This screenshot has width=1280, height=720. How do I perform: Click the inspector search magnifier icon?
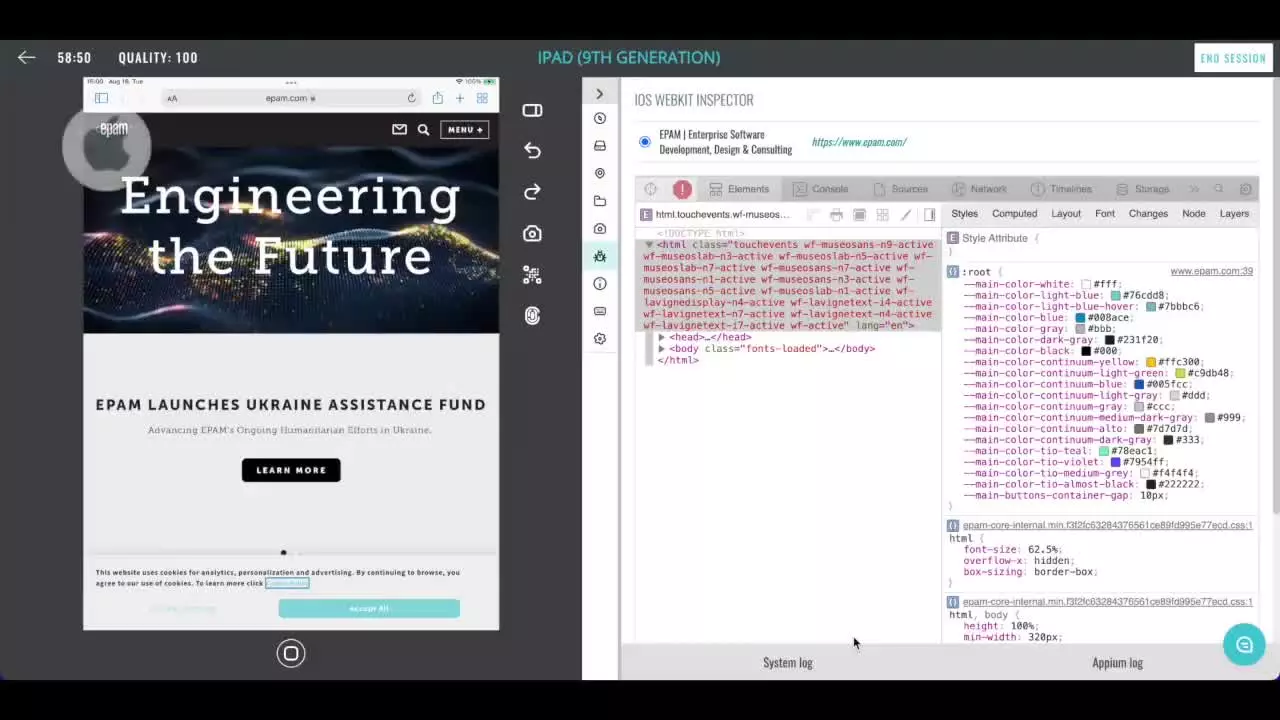click(1219, 189)
